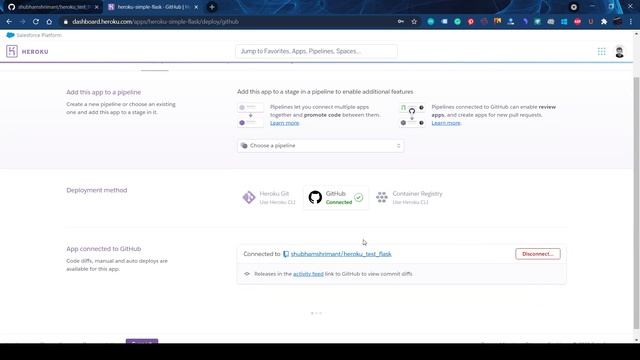Click the green Grammarly extension icon
This screenshot has height=360, width=640.
pyautogui.click(x=457, y=22)
